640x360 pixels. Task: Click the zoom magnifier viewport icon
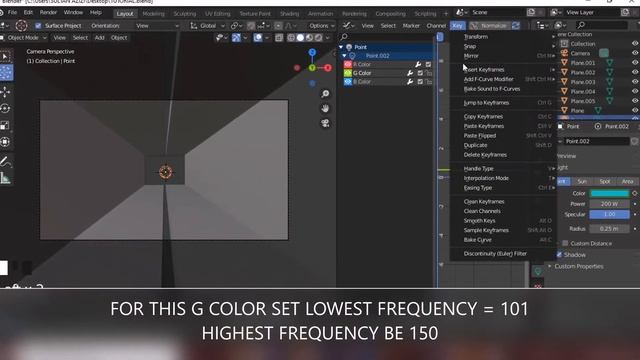click(x=325, y=94)
